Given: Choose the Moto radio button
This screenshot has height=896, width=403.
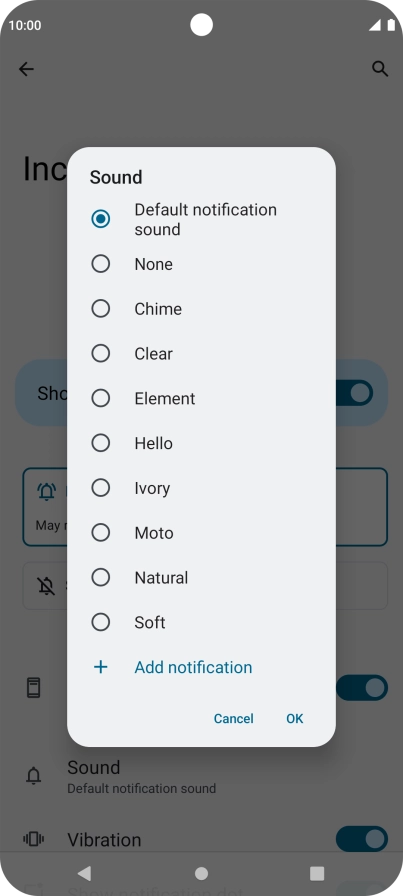Looking at the screenshot, I should (x=101, y=533).
